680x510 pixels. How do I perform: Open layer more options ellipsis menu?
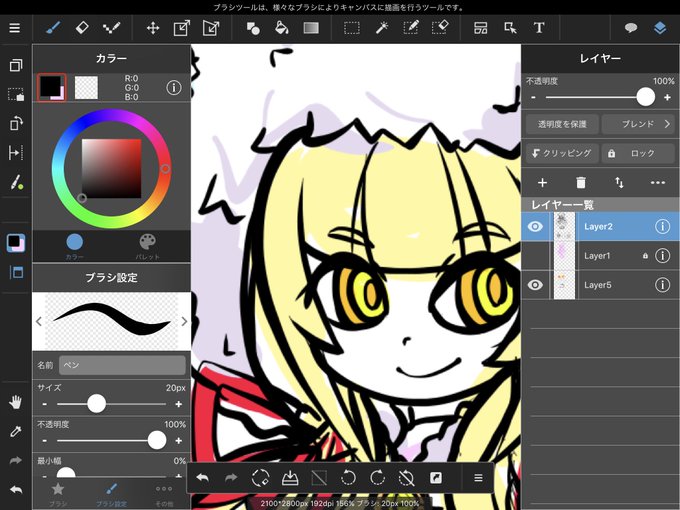point(657,183)
